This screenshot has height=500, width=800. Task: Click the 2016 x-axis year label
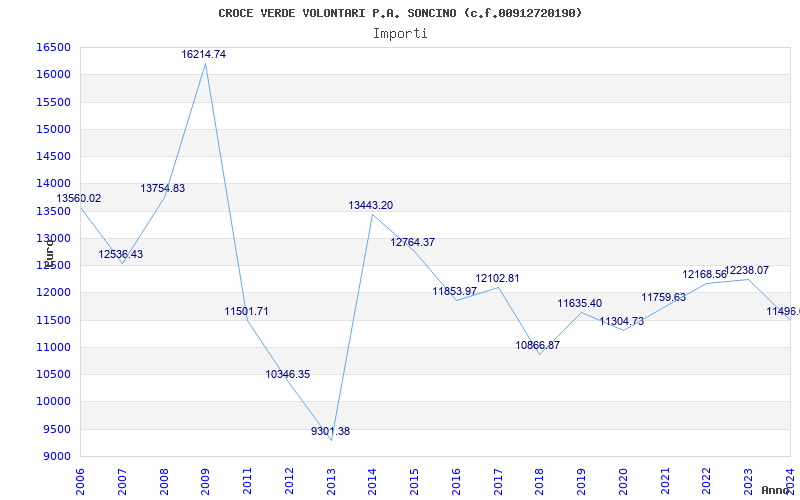(x=456, y=482)
